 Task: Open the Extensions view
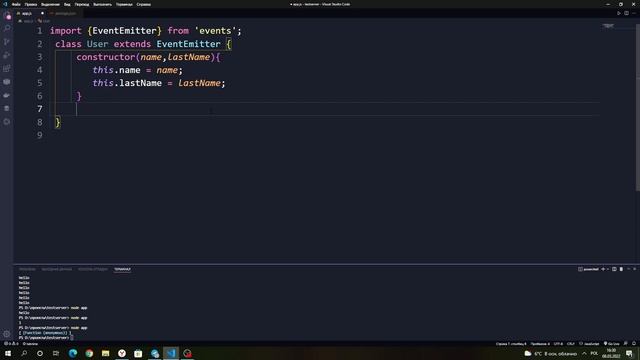(x=7, y=69)
